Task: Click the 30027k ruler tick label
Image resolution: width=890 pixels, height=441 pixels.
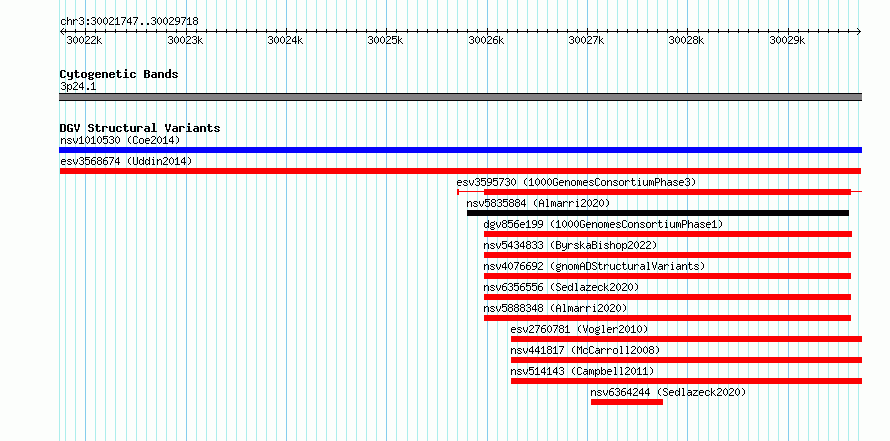Action: tap(586, 40)
